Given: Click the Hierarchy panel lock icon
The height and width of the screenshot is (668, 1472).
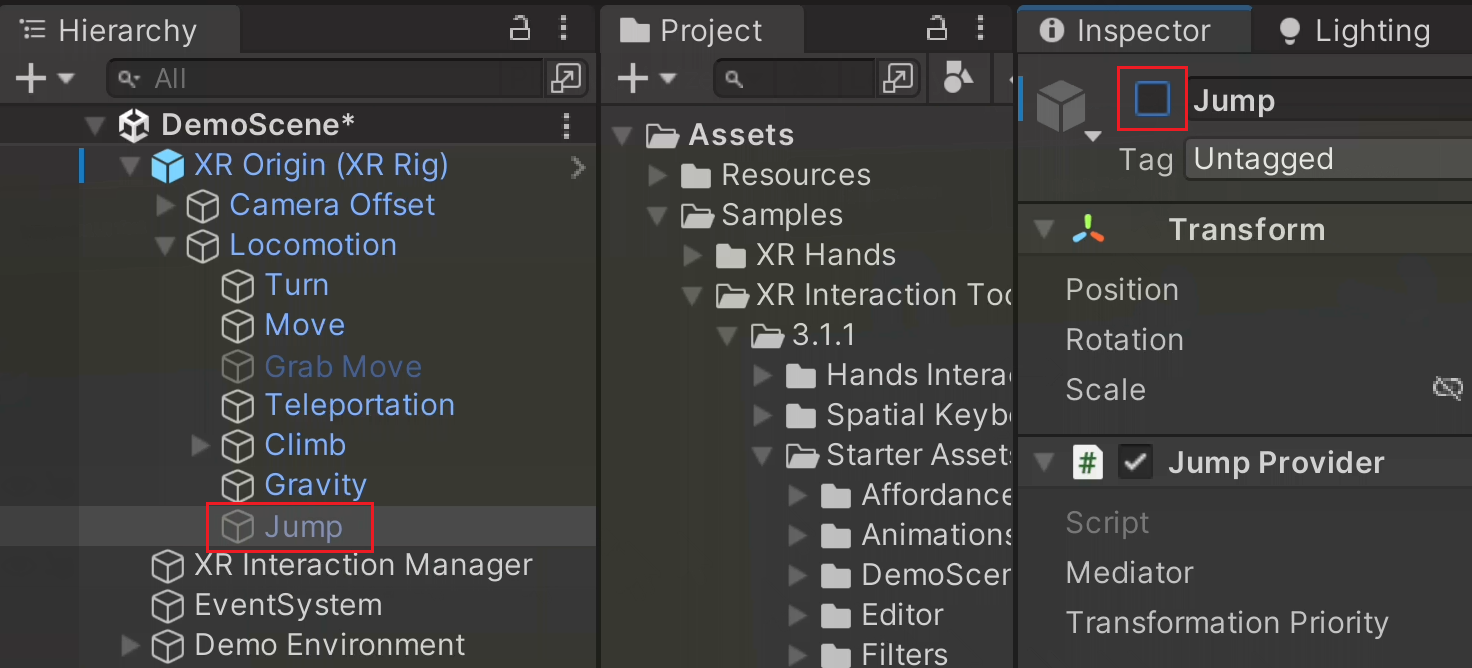Looking at the screenshot, I should [x=519, y=29].
